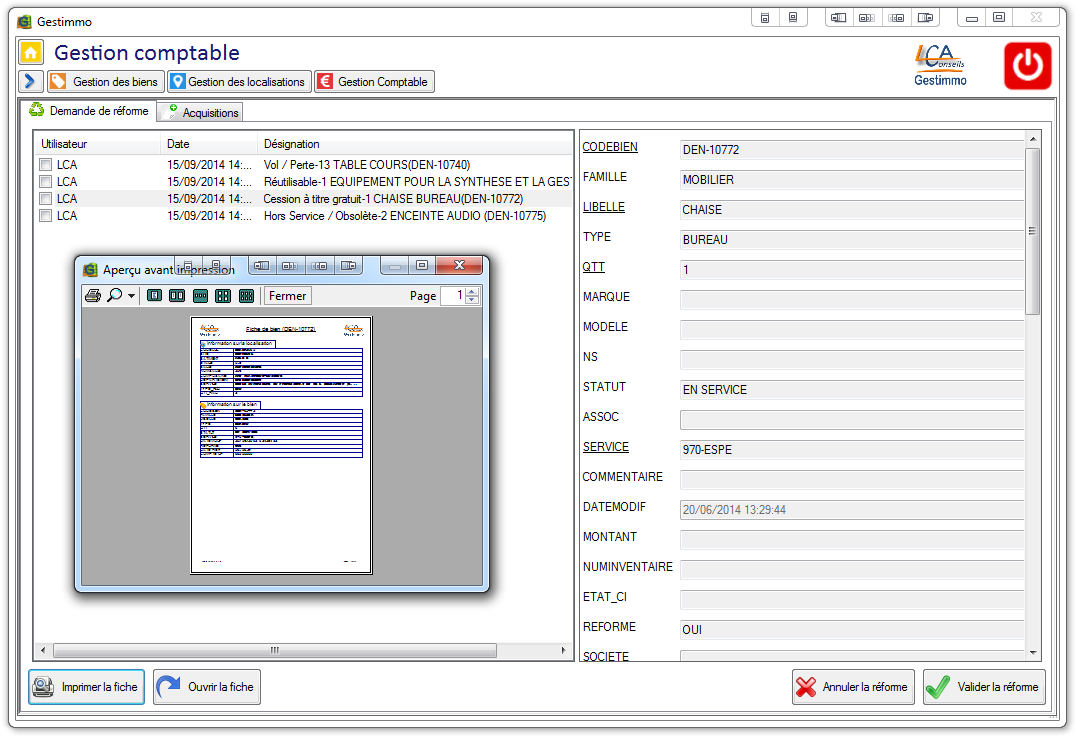The width and height of the screenshot is (1077, 738).
Task: Click Valider la réforme button
Action: [x=984, y=687]
